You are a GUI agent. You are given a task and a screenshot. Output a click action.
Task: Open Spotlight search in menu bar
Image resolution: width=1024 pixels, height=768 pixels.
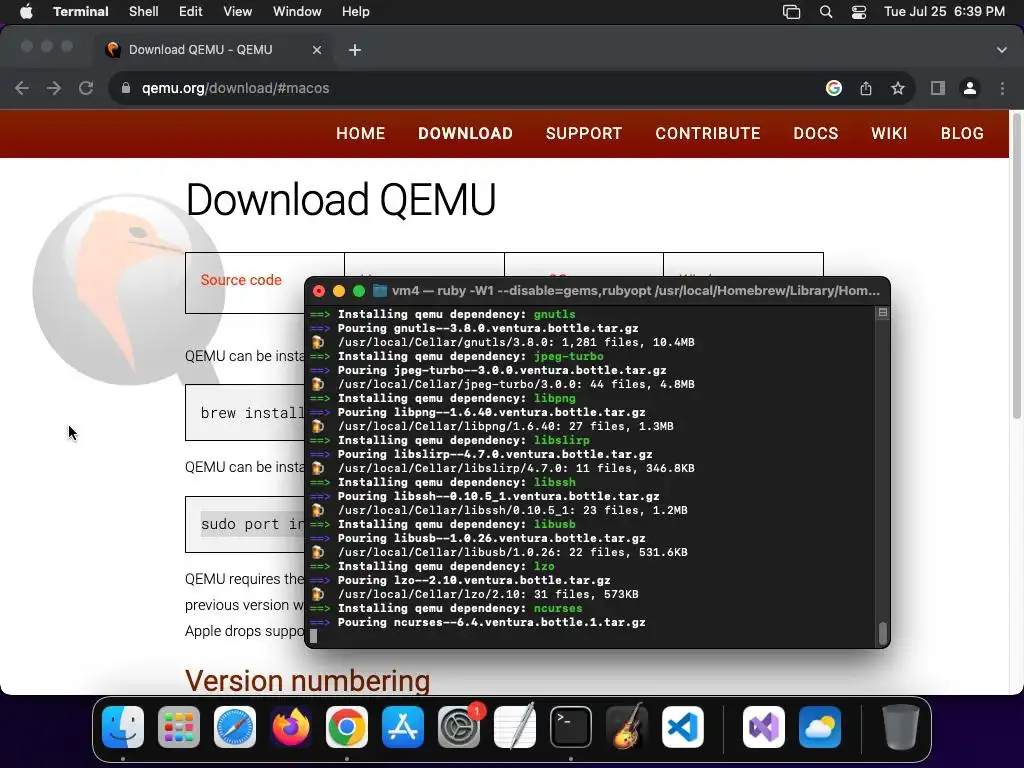826,12
